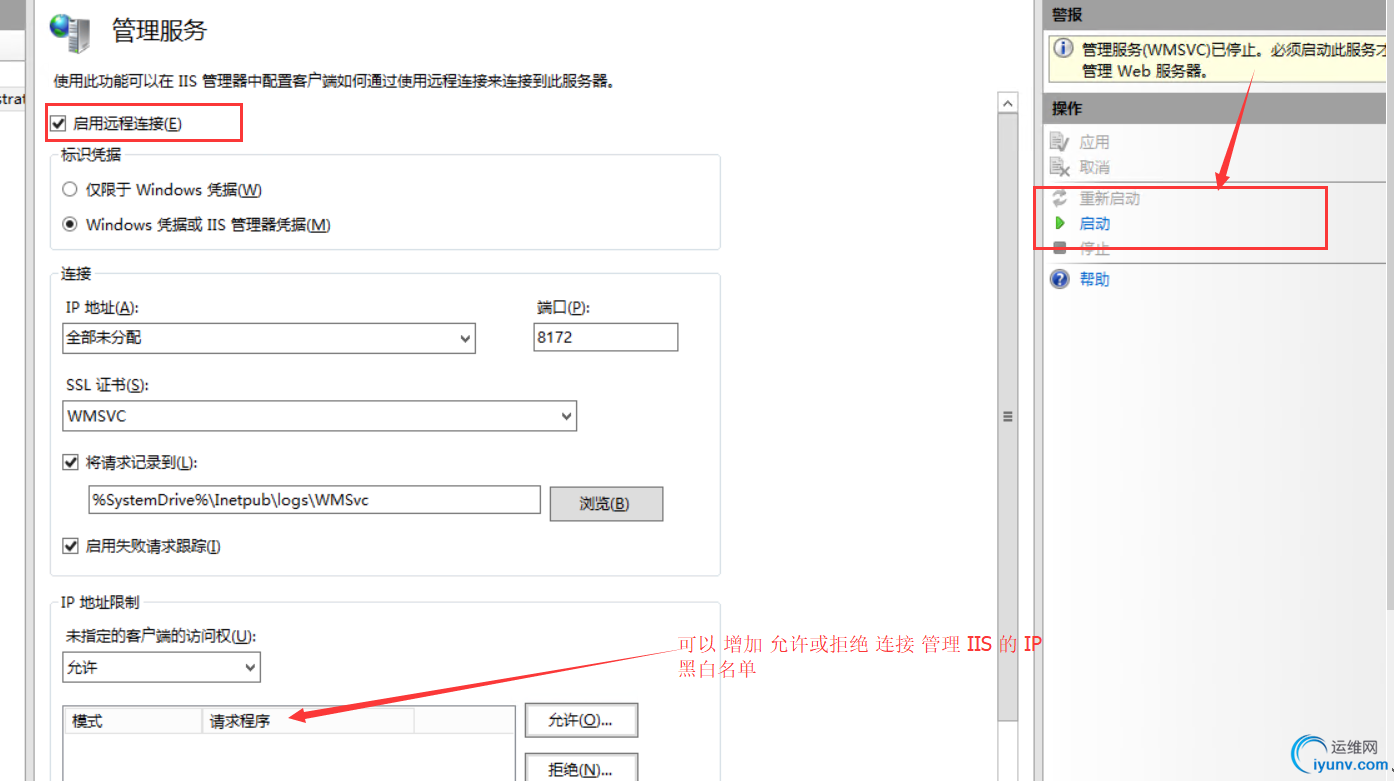Click the Management Service globe-server icon
Screen dimensions: 1394x781
[71, 33]
